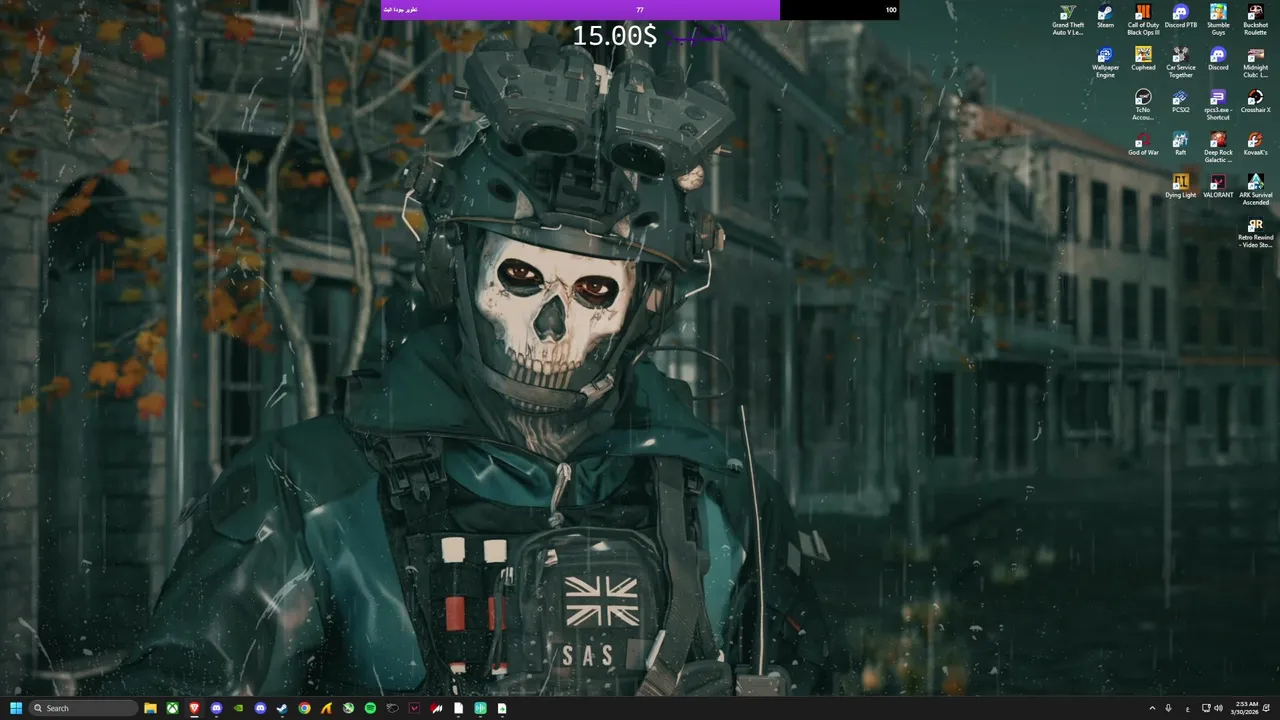Open the Xbox app on the taskbar
The width and height of the screenshot is (1280, 720).
173,708
